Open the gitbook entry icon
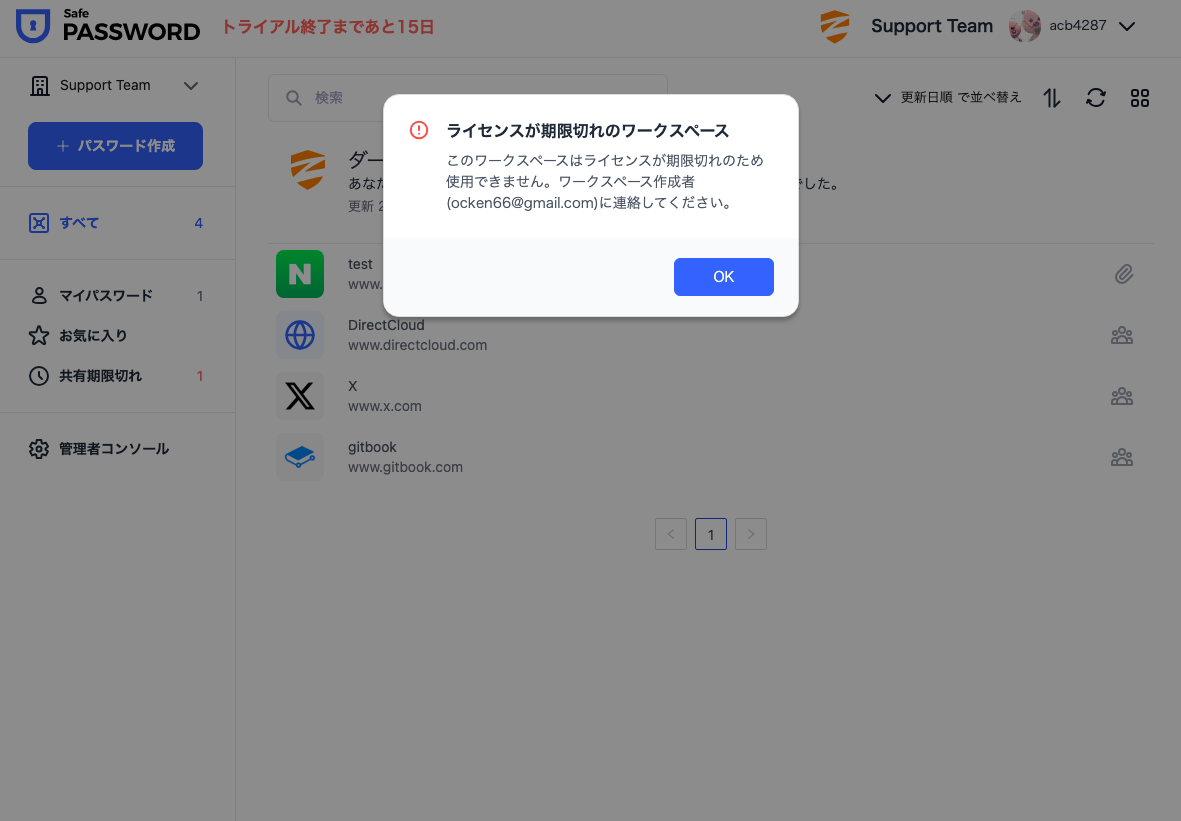 coord(300,457)
